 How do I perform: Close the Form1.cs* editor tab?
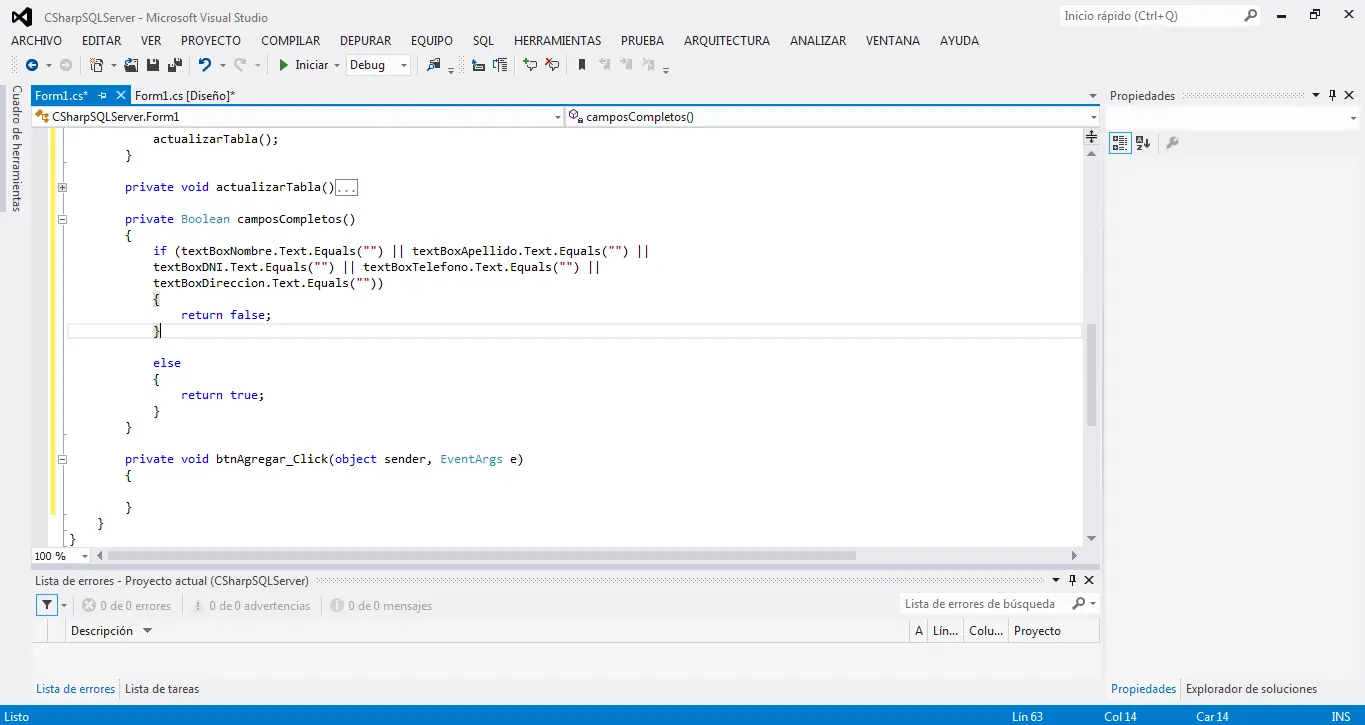tap(122, 95)
